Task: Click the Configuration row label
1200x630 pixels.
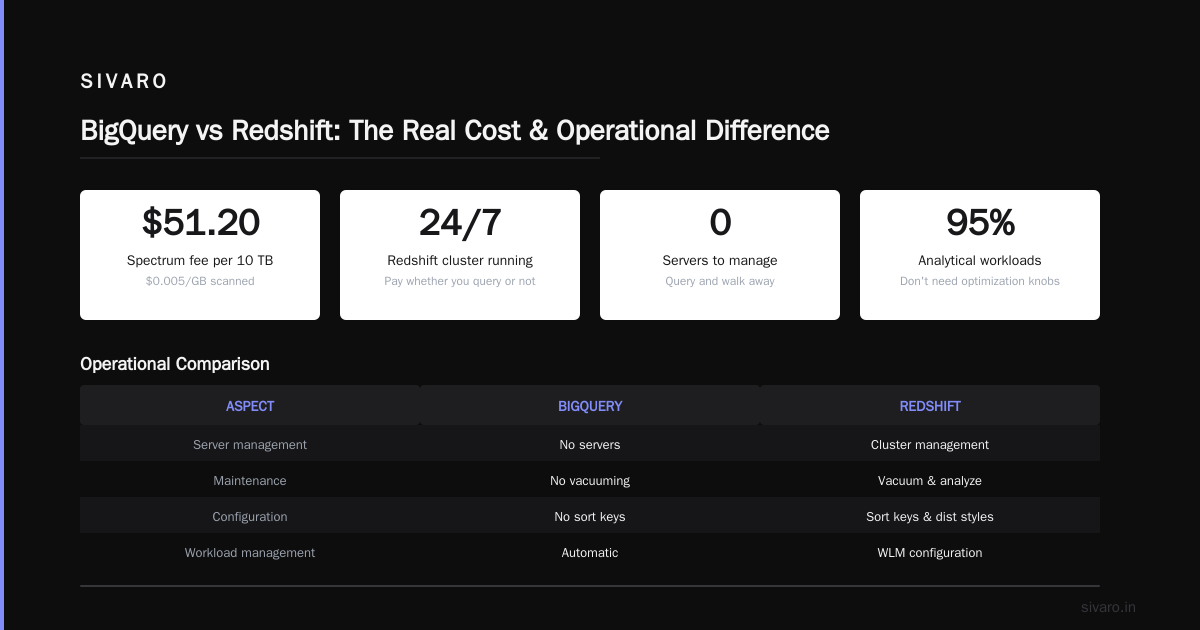Action: [250, 516]
